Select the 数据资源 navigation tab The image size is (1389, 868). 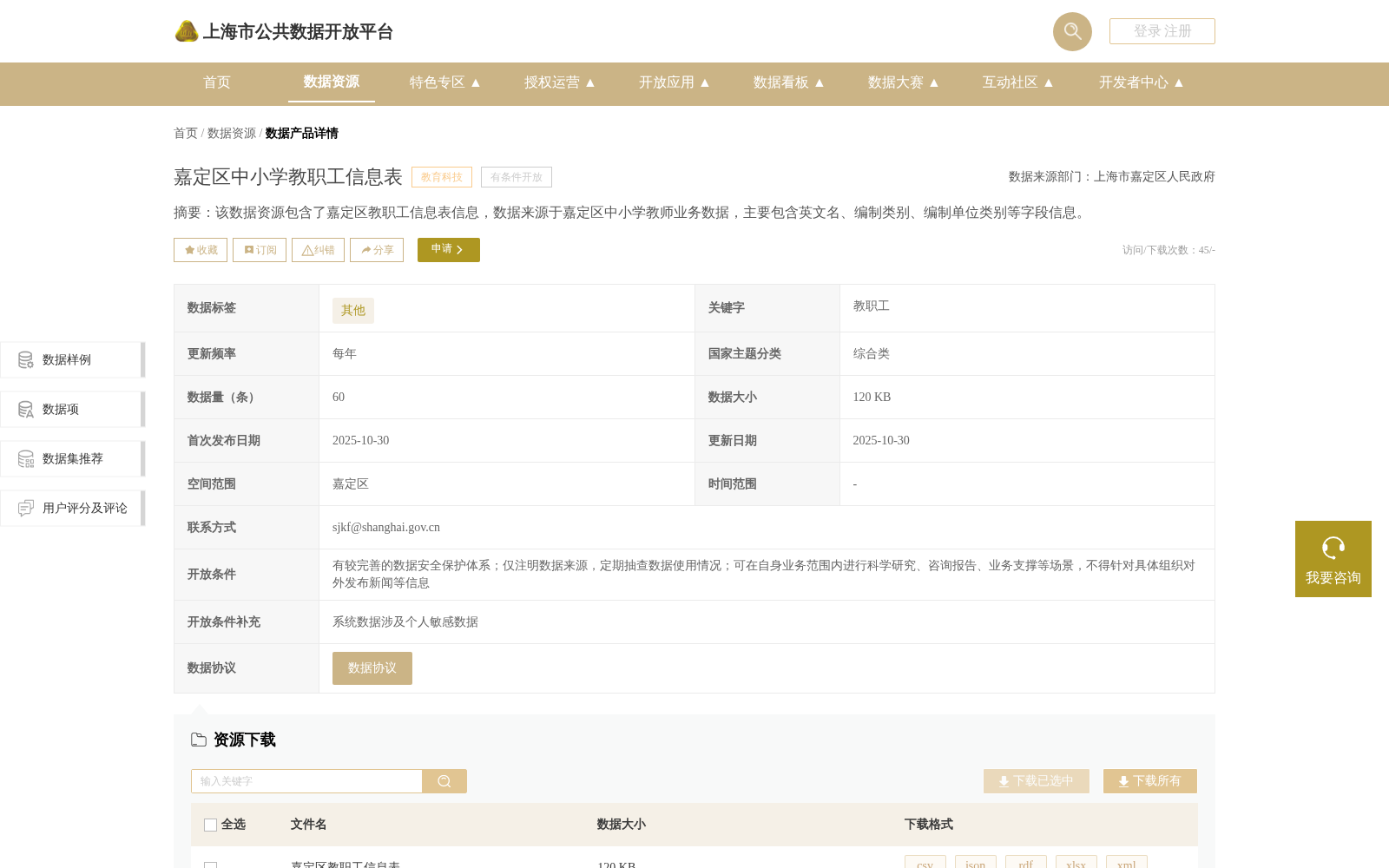coord(332,82)
